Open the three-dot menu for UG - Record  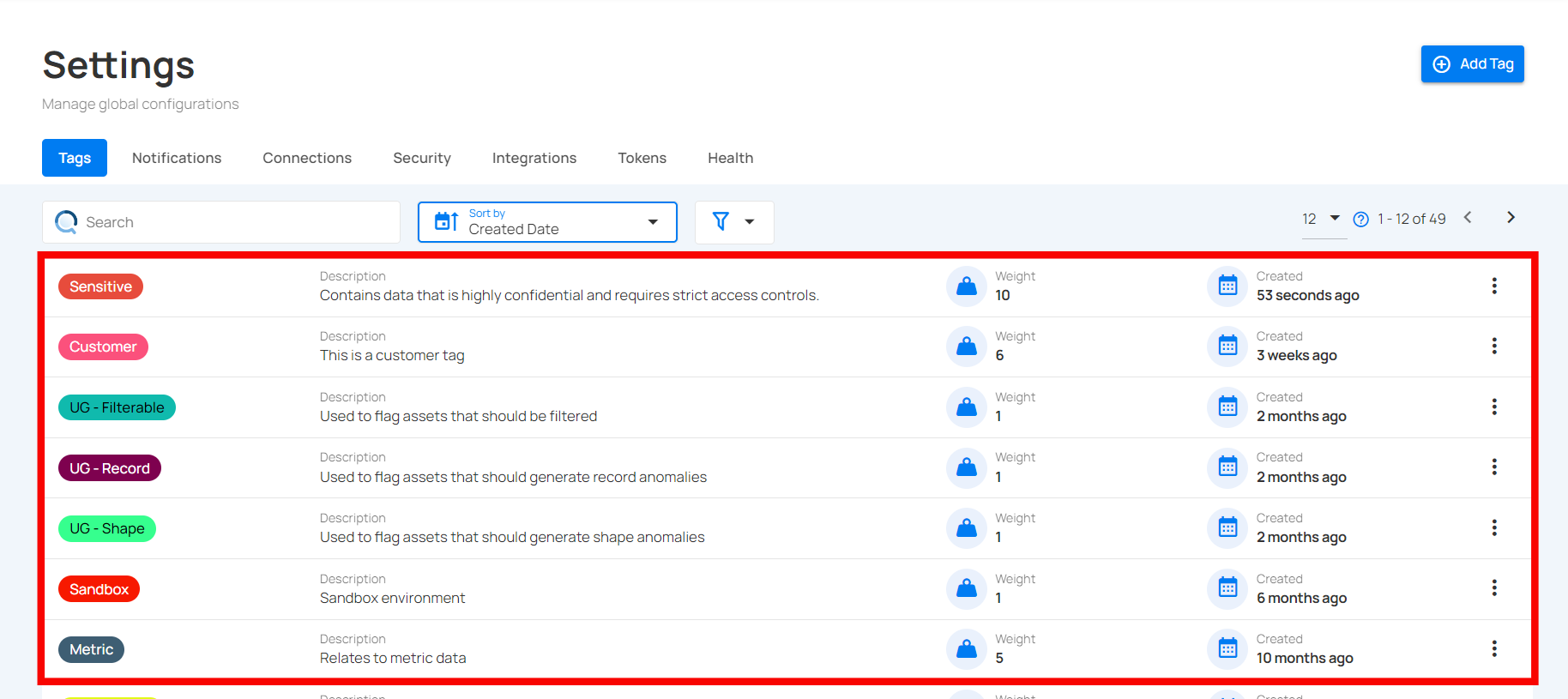point(1494,467)
